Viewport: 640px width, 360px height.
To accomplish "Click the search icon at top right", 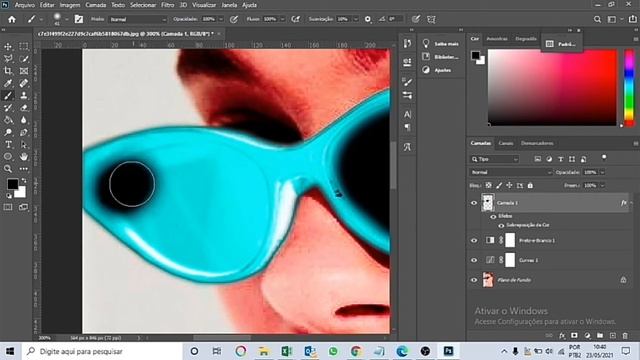I will tap(597, 19).
